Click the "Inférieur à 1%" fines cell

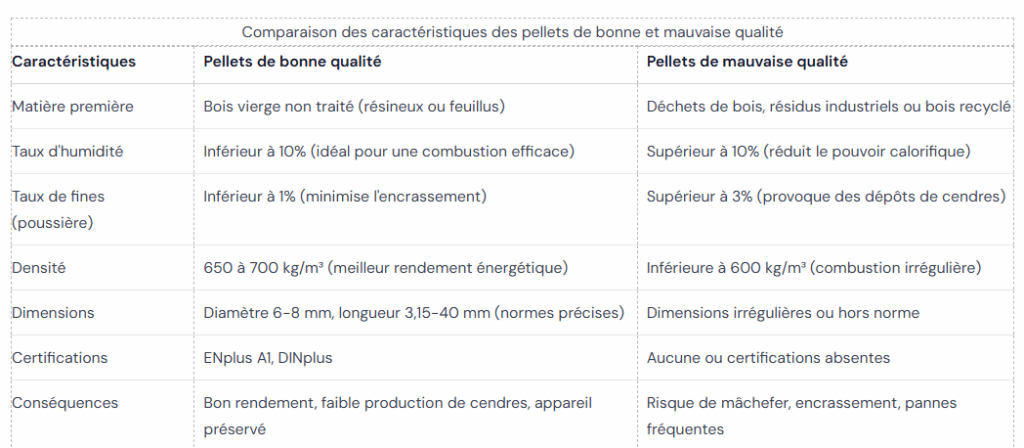click(x=345, y=197)
